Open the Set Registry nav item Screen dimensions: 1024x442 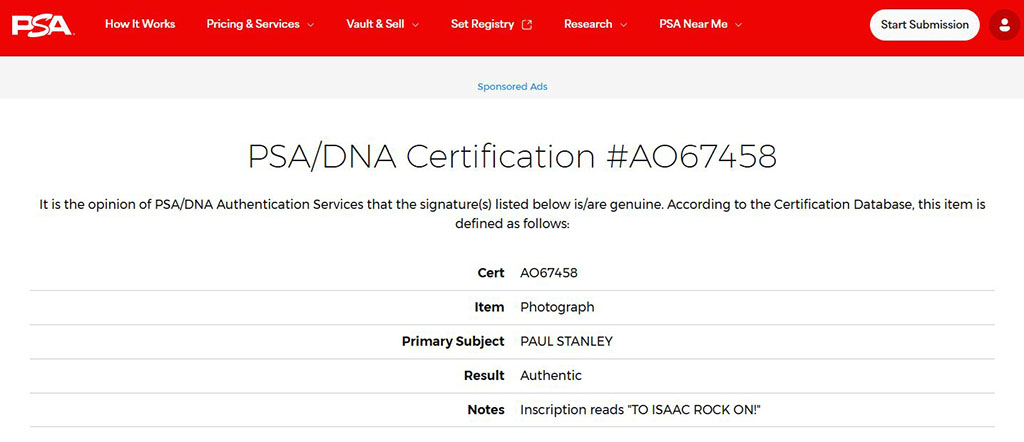(x=482, y=25)
